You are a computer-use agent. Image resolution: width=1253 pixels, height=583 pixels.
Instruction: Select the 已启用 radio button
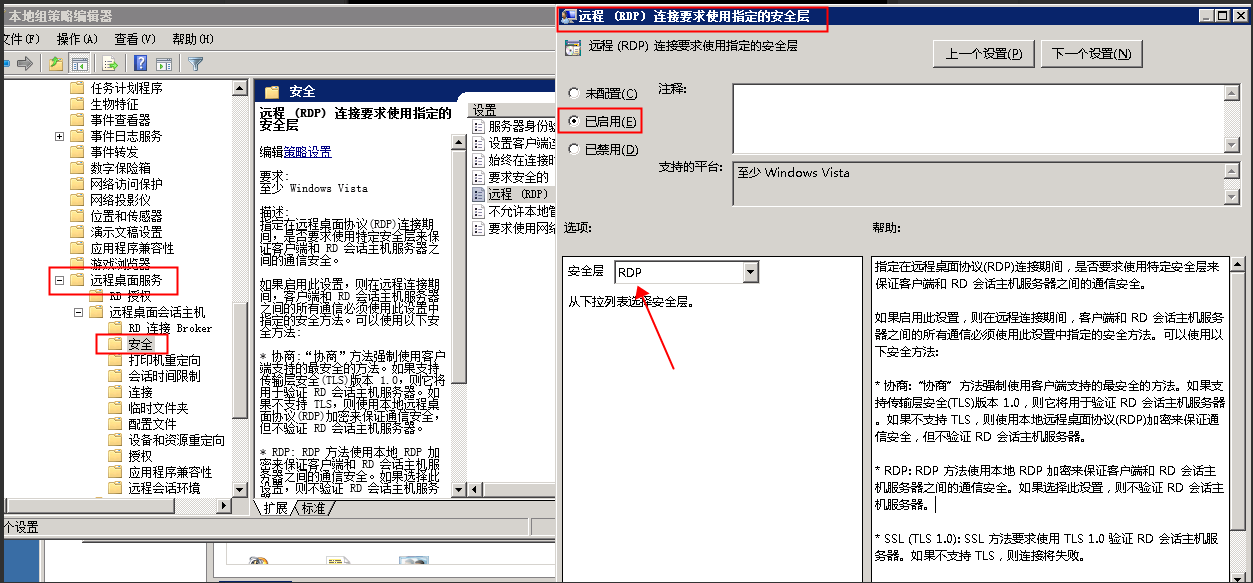[x=574, y=122]
